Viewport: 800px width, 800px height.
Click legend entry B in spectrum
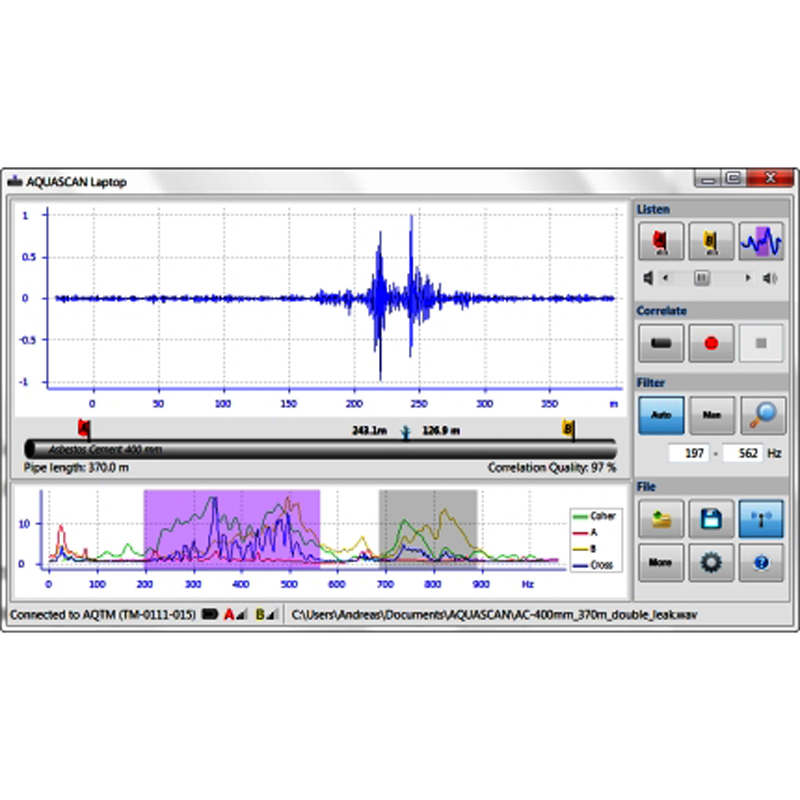(585, 548)
